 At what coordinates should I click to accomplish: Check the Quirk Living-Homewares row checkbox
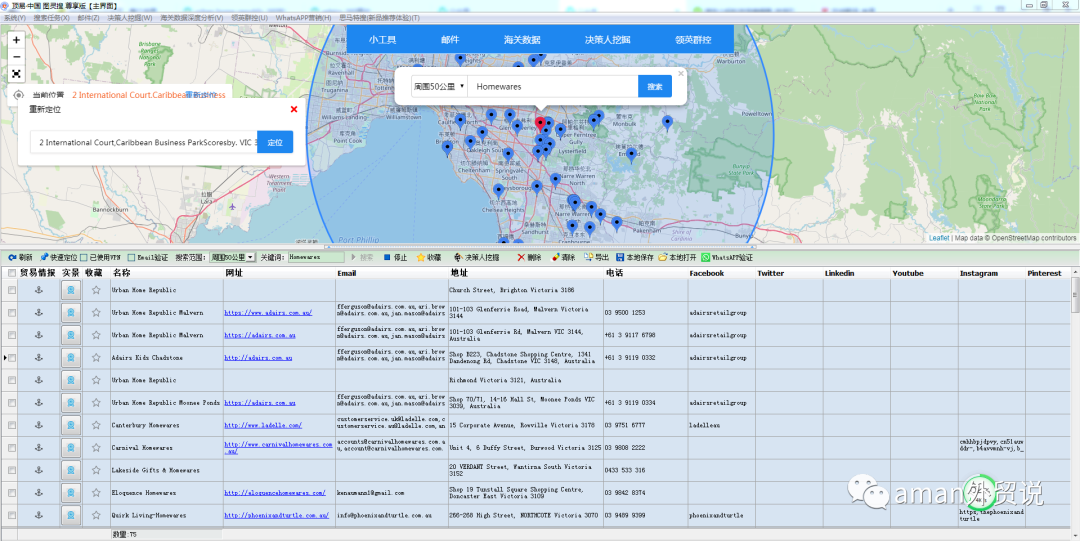[x=11, y=515]
